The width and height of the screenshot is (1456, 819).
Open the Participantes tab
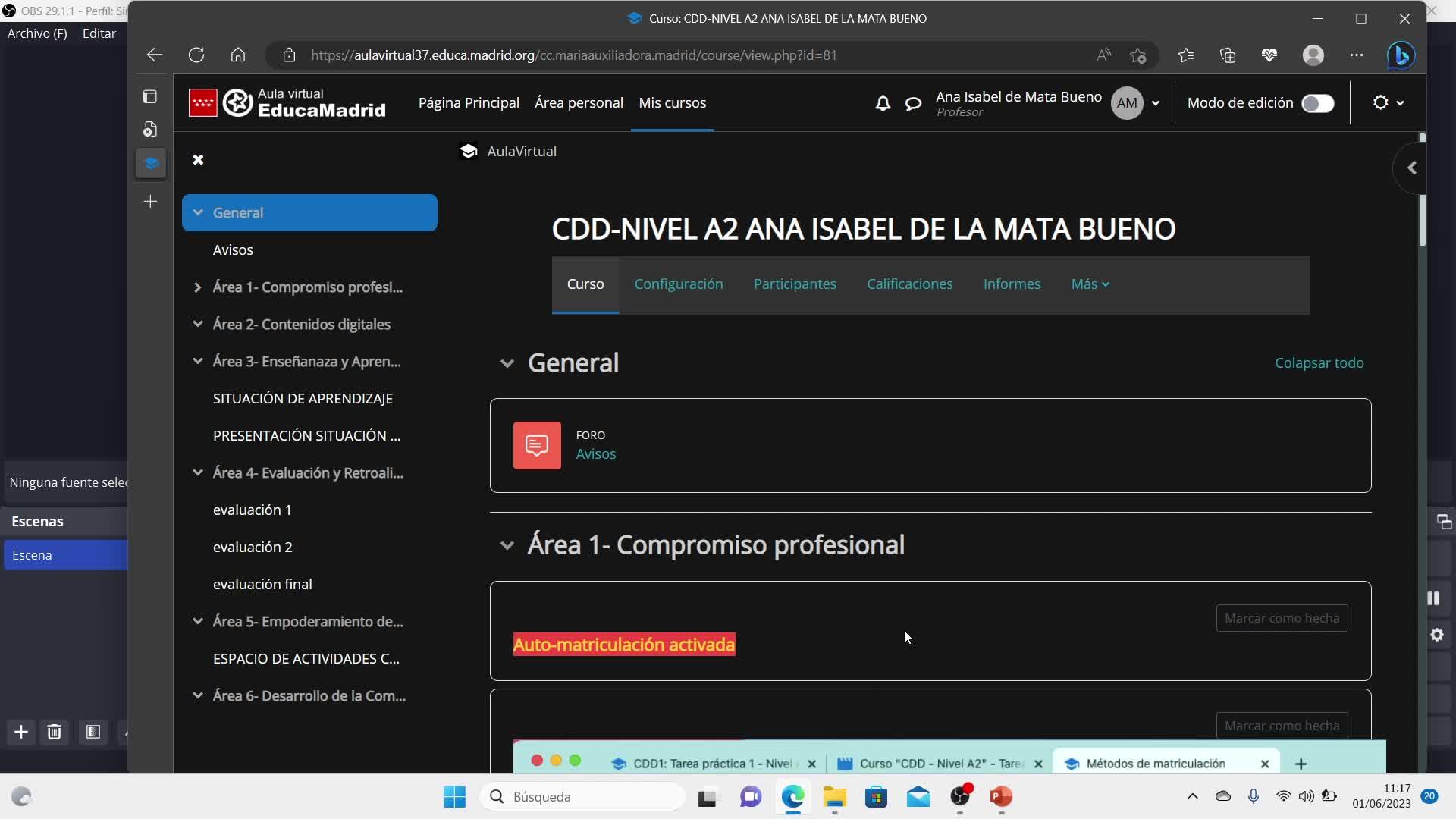[795, 284]
